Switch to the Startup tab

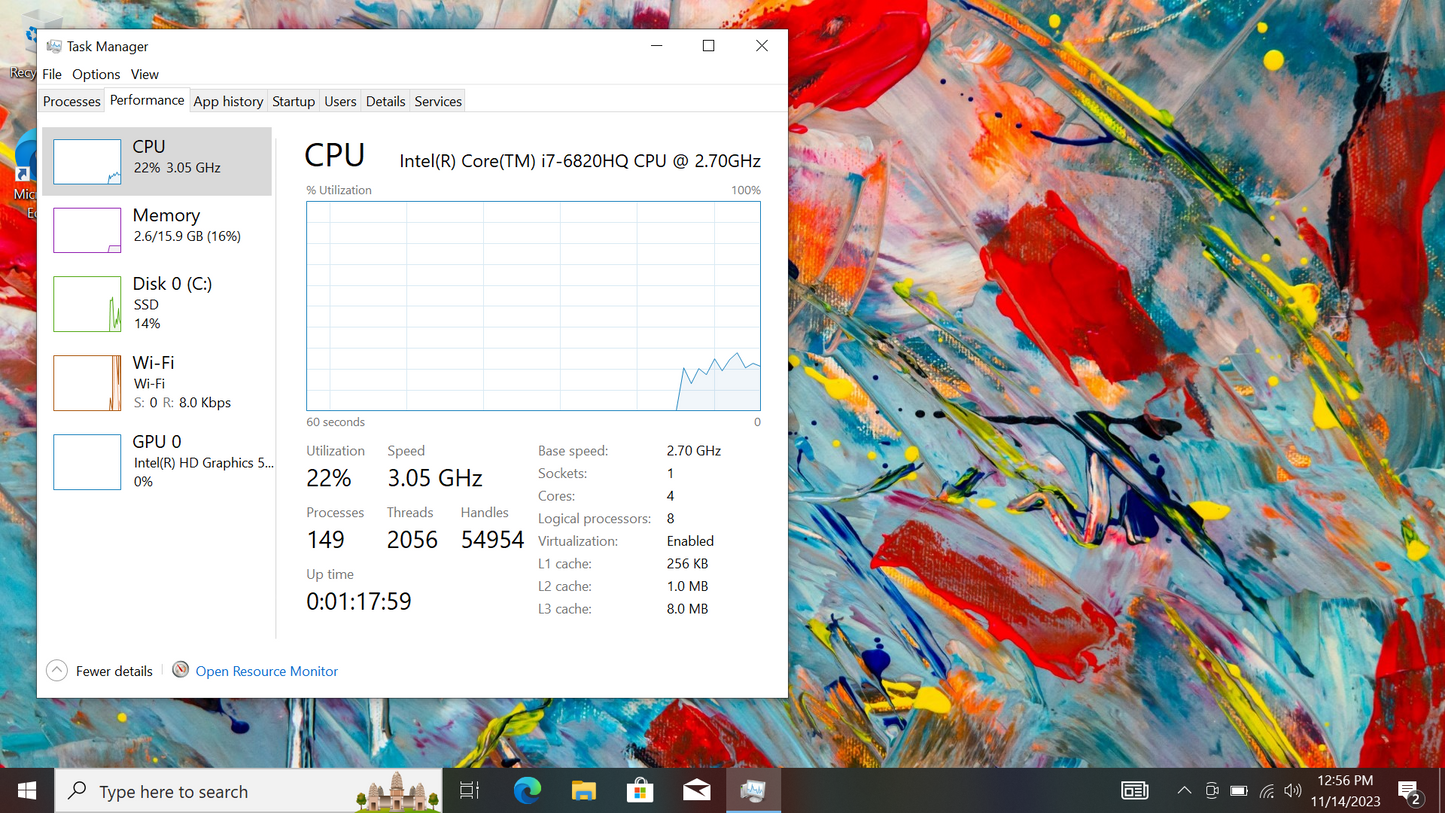click(293, 101)
